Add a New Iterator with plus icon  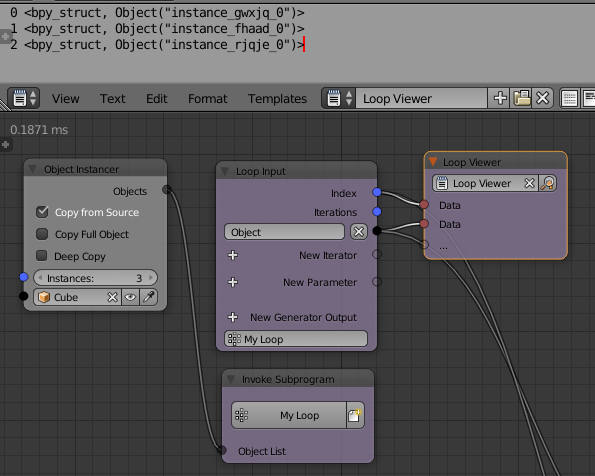point(233,255)
